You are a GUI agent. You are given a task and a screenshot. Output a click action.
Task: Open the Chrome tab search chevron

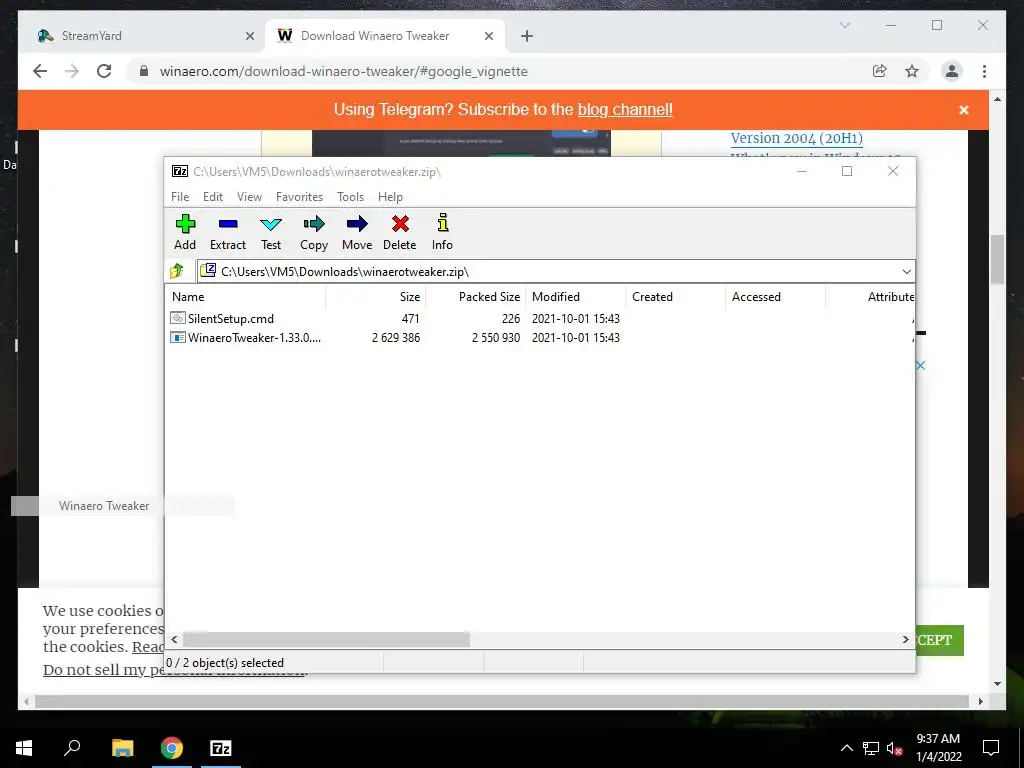tap(844, 25)
